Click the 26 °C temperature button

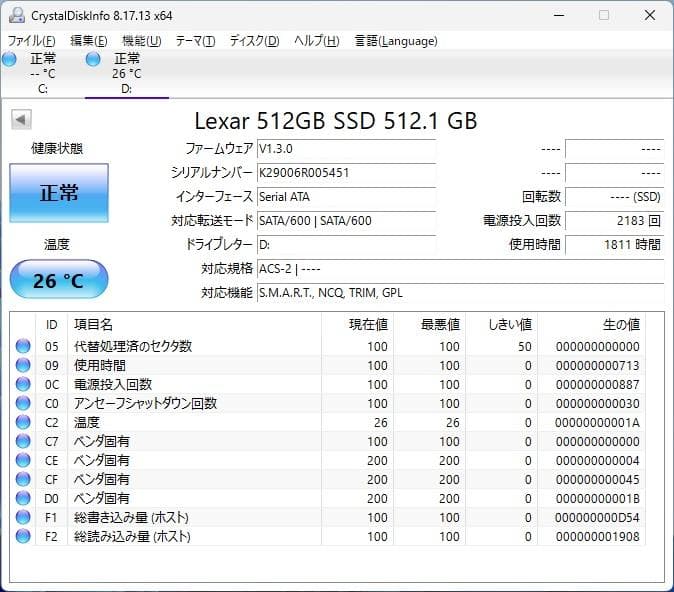tap(59, 279)
